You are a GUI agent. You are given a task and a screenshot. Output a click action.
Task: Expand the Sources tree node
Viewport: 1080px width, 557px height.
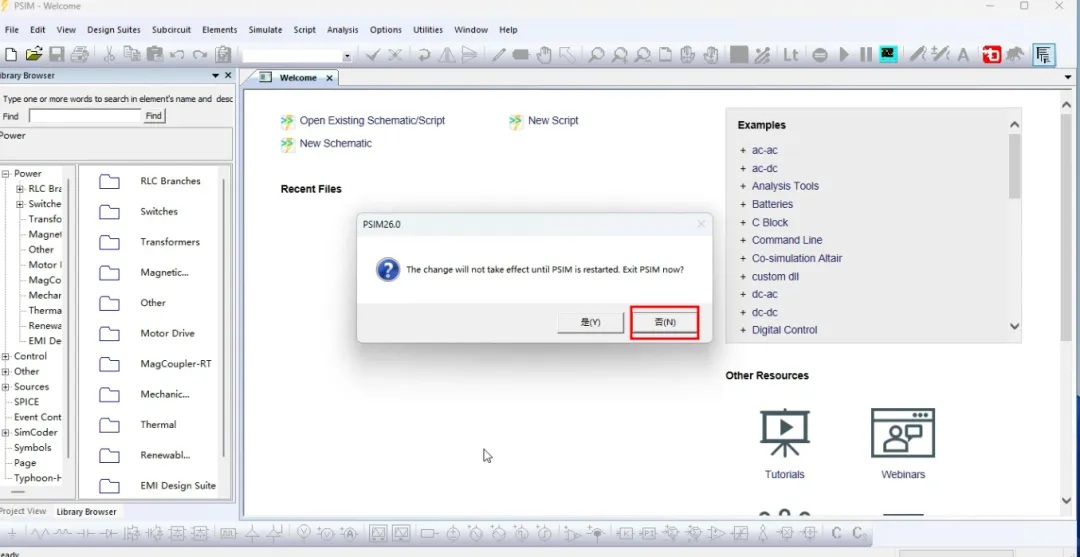[6, 387]
